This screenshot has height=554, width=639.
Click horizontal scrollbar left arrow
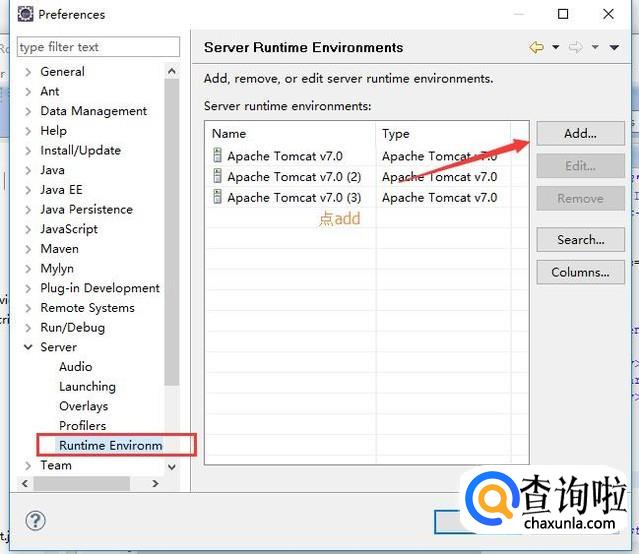click(25, 483)
